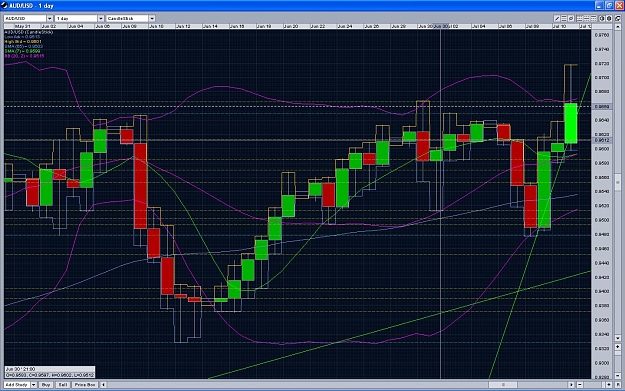Screen dimensions: 625x391
Task: Click first dashed grid-lines toolbar icon
Action: [580, 18]
